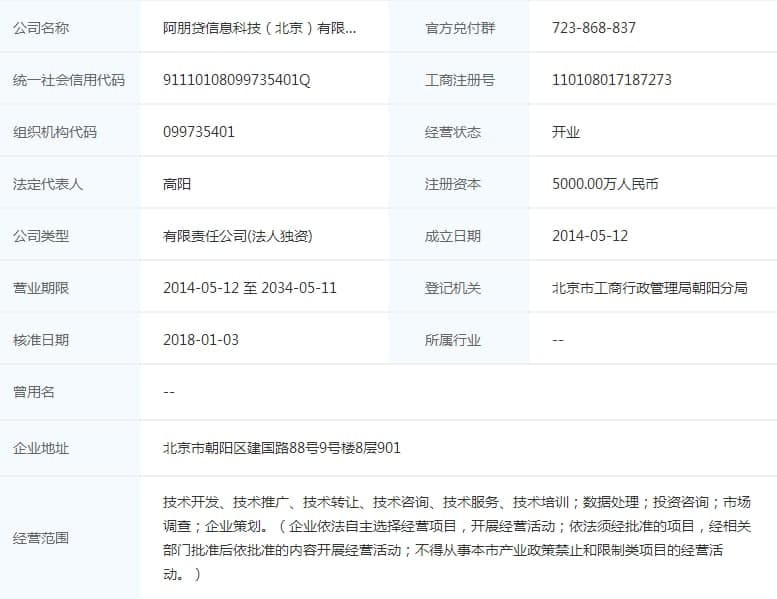Screen dimensions: 777x599
Task: Select 北京市工商行政管理局朝阳分局
Action: [x=650, y=288]
